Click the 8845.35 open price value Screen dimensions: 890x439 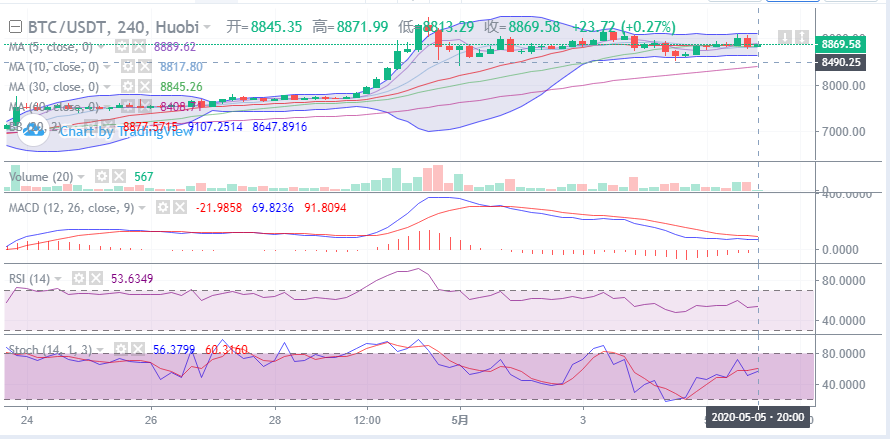[276, 27]
